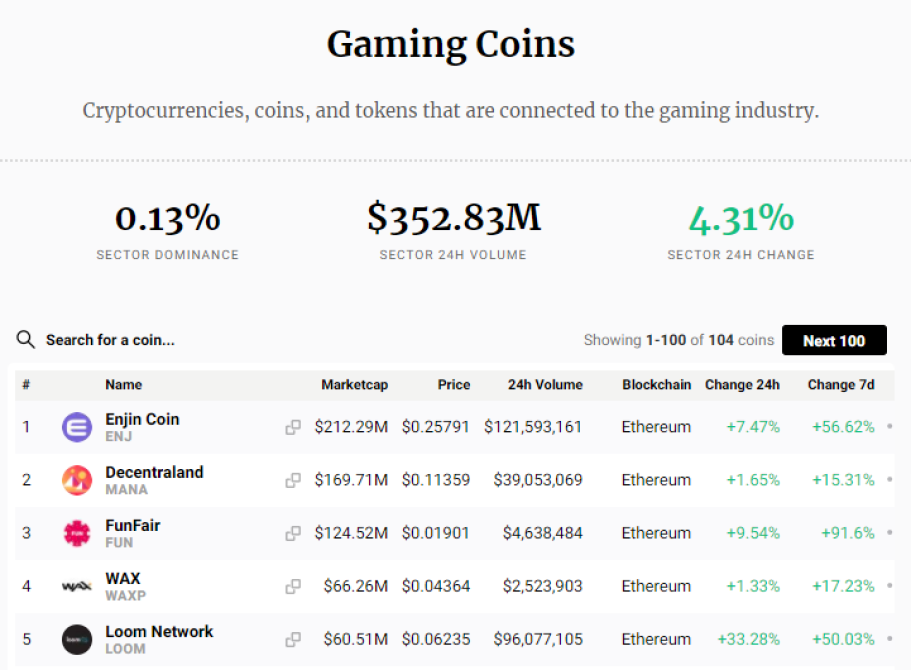
Task: Click the FunFair logo icon
Action: tap(77, 533)
